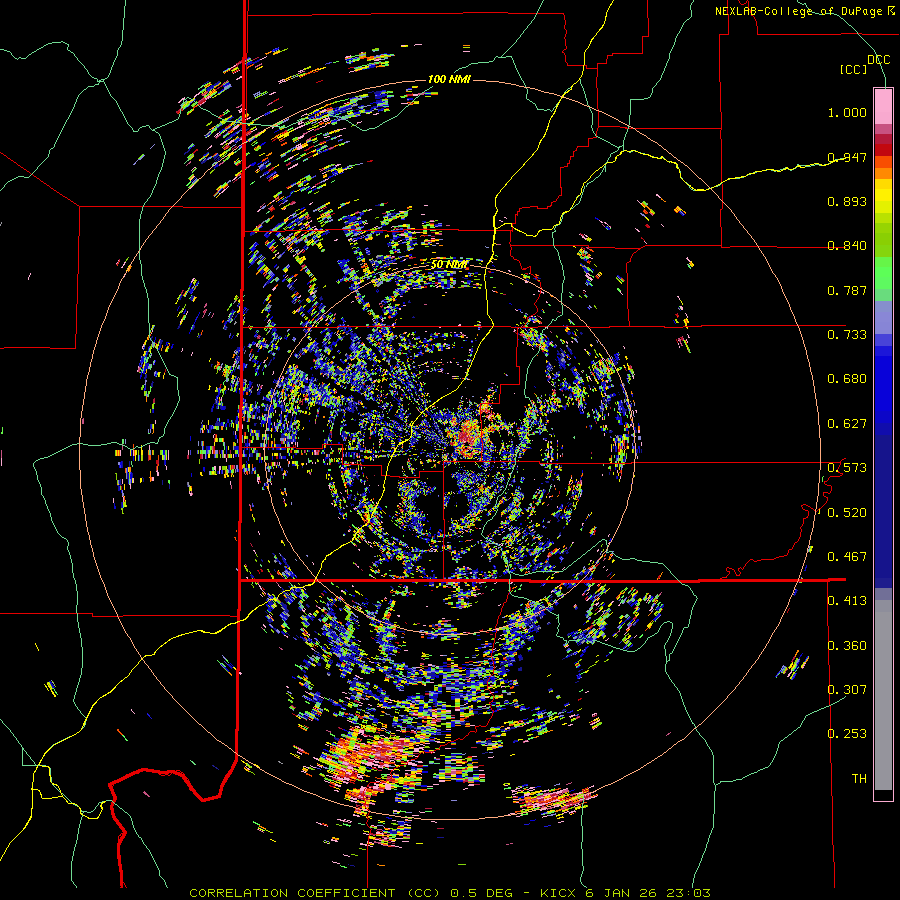Viewport: 900px width, 900px height.
Task: Click the lavender segment just above 0.733
Action: coord(883,317)
